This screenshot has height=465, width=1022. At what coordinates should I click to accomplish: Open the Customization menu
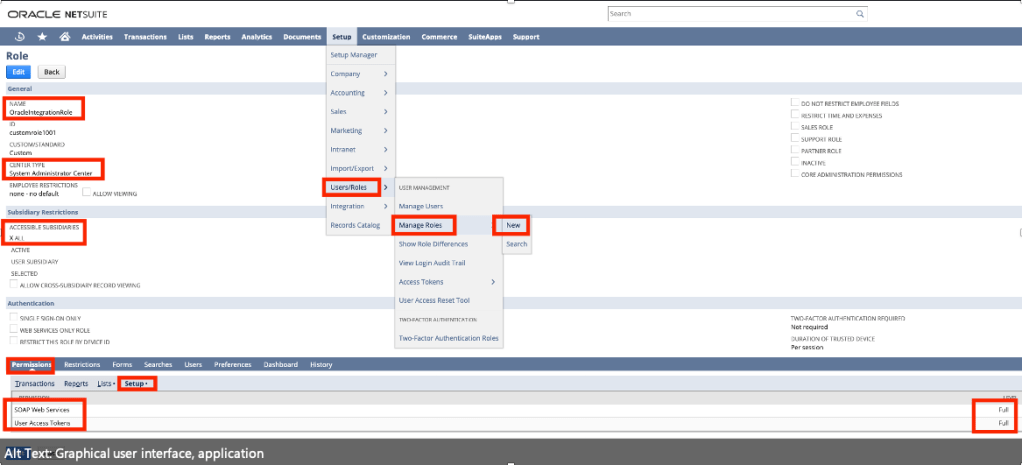click(385, 37)
